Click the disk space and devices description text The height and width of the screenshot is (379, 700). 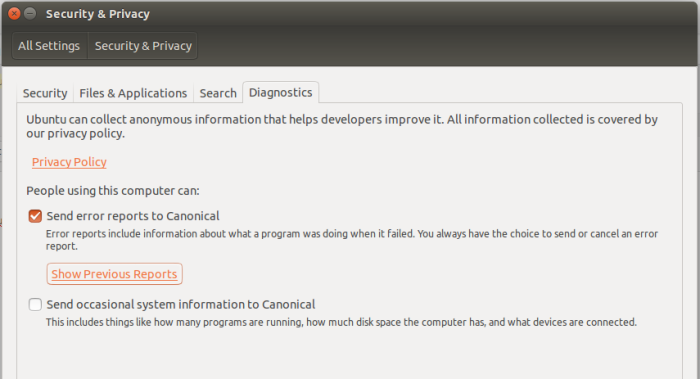click(x=341, y=322)
